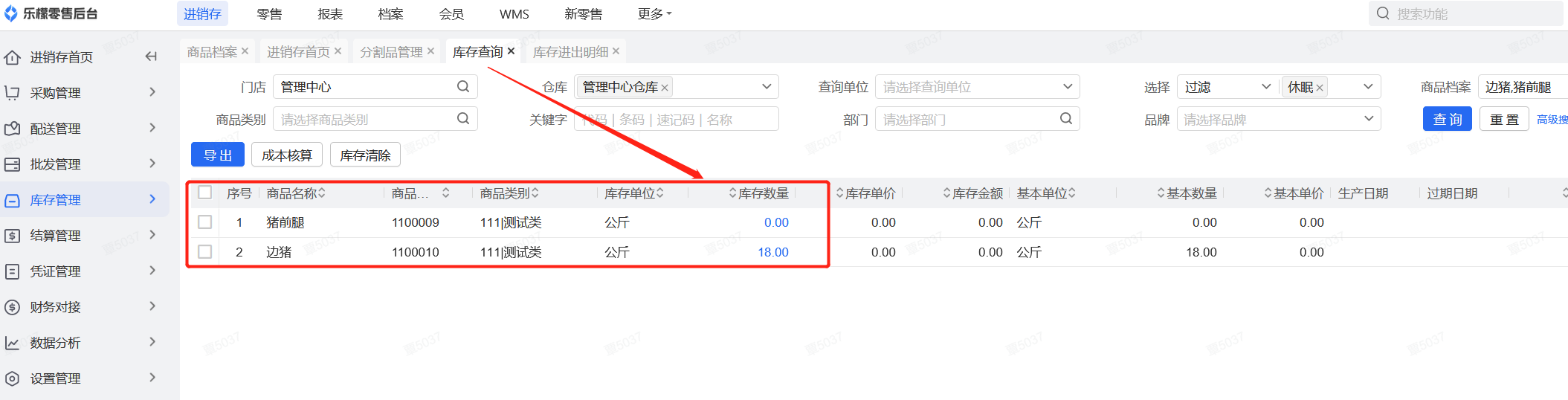Open the 报表 top menu

330,14
